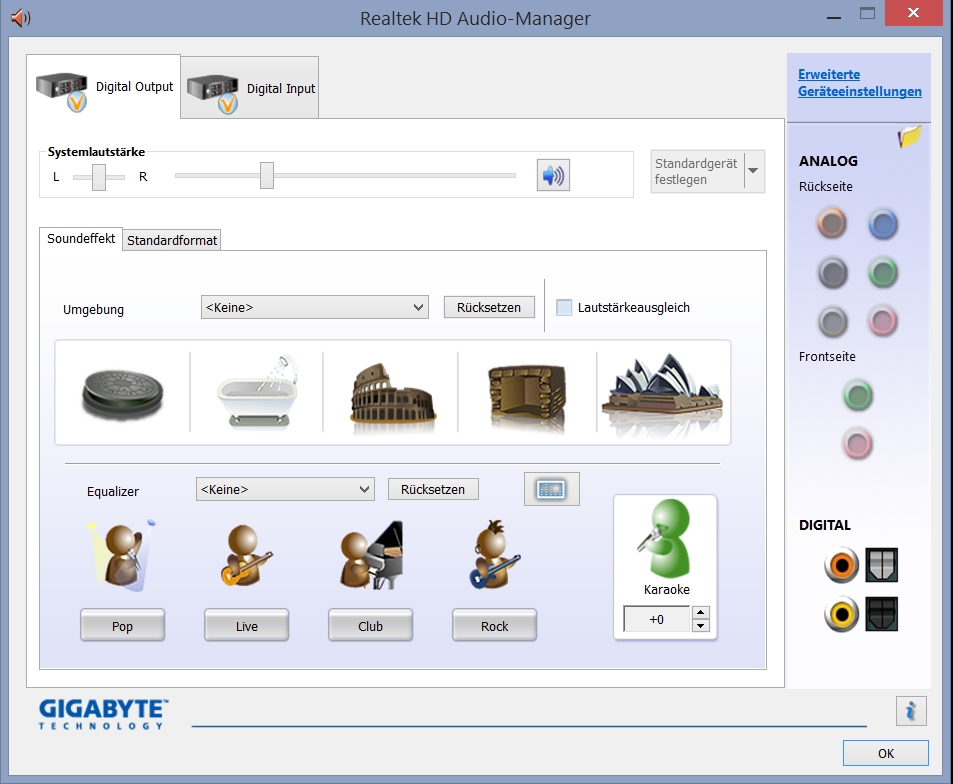The width and height of the screenshot is (953, 784).
Task: Click the L/R balance slider handle
Action: tap(98, 177)
